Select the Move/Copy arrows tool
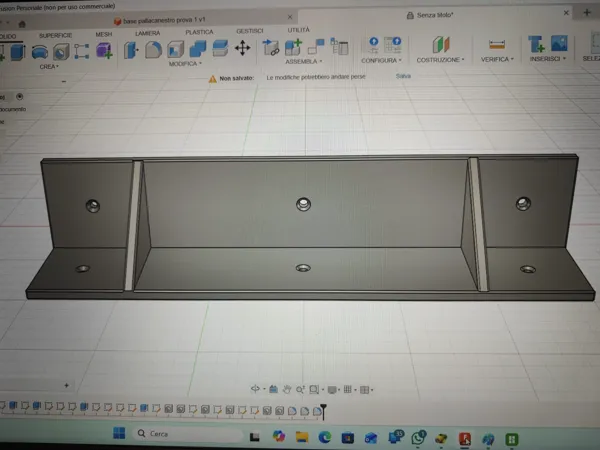This screenshot has width=600, height=450. pyautogui.click(x=243, y=48)
